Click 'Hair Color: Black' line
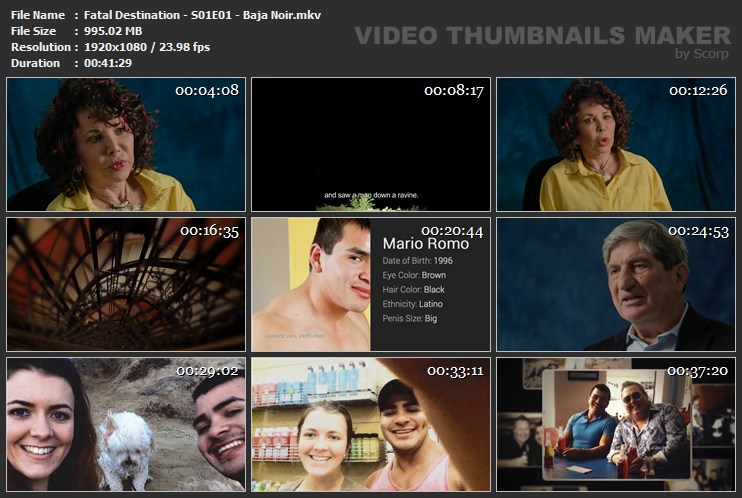The height and width of the screenshot is (498, 742). click(414, 290)
